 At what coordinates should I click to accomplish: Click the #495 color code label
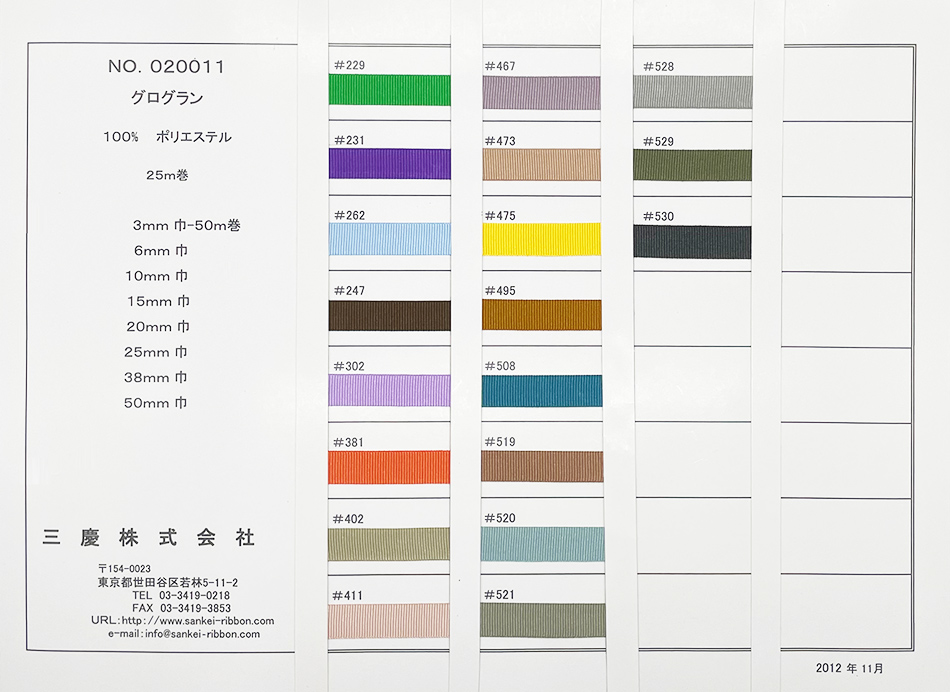pyautogui.click(x=500, y=291)
